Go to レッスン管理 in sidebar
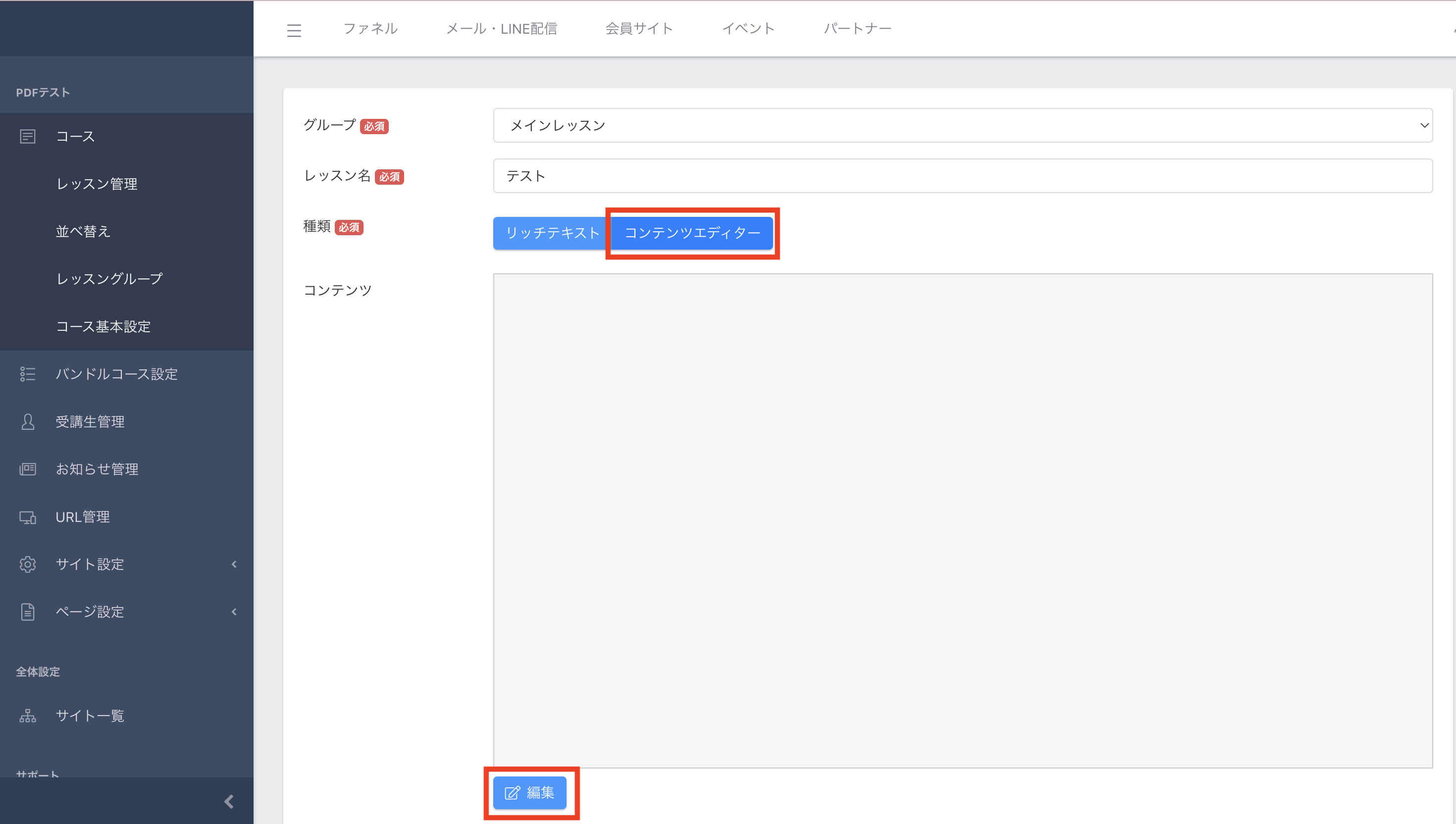The width and height of the screenshot is (1456, 824). click(x=97, y=184)
